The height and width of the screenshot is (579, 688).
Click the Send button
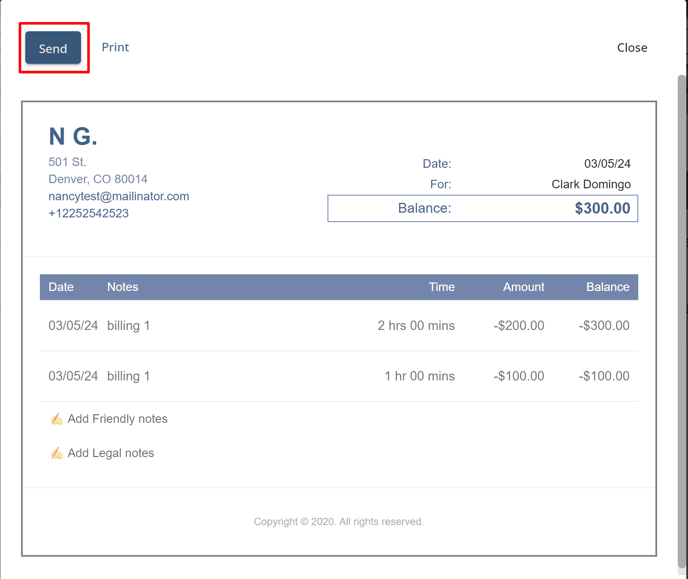tap(53, 48)
